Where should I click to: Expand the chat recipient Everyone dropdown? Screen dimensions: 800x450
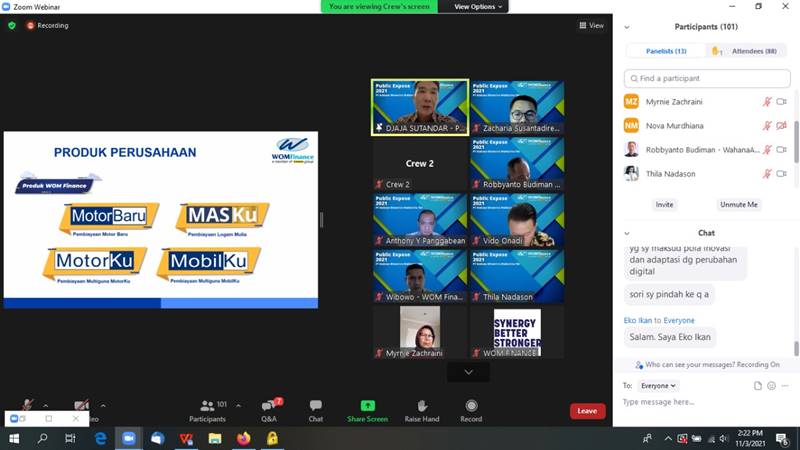coord(658,385)
